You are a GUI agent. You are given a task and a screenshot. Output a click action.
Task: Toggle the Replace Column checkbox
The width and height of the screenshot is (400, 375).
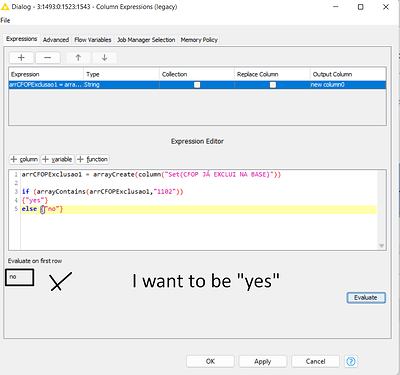273,85
